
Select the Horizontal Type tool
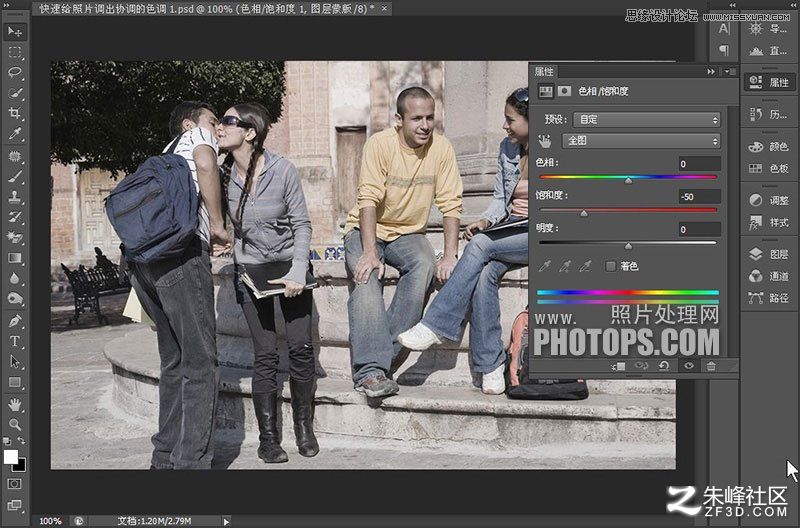click(x=15, y=341)
